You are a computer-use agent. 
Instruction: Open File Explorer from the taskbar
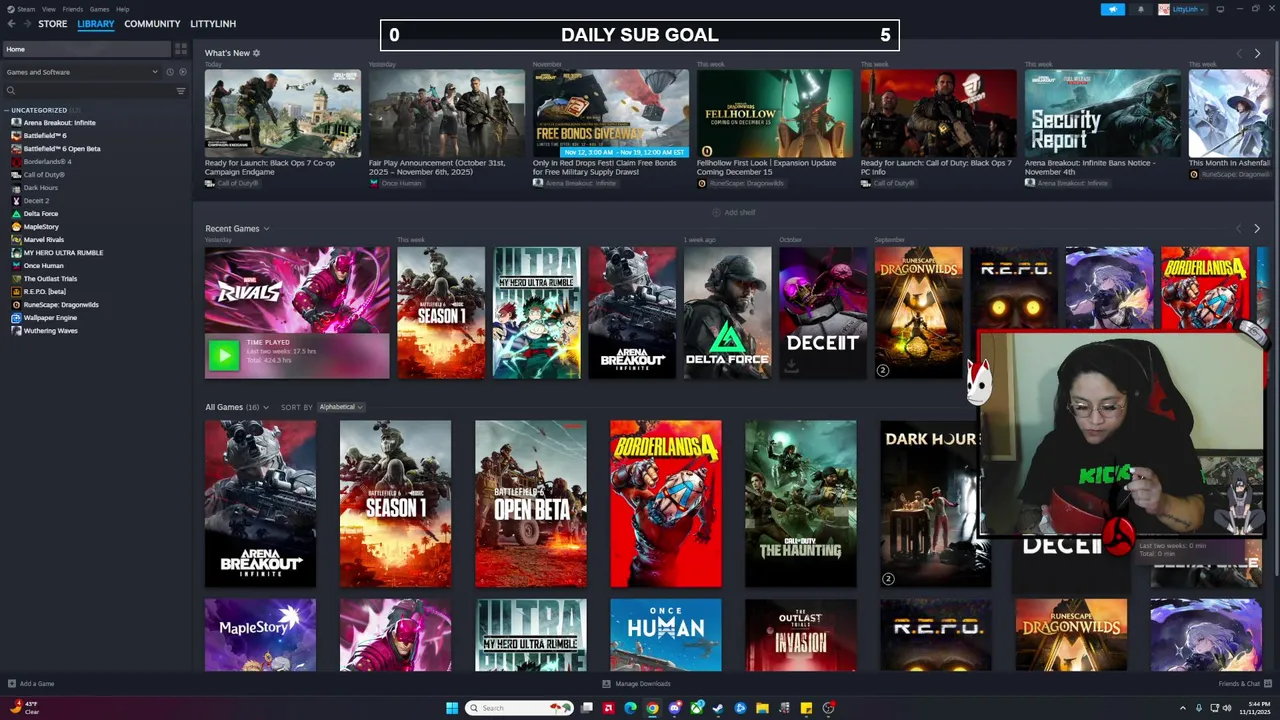(762, 708)
